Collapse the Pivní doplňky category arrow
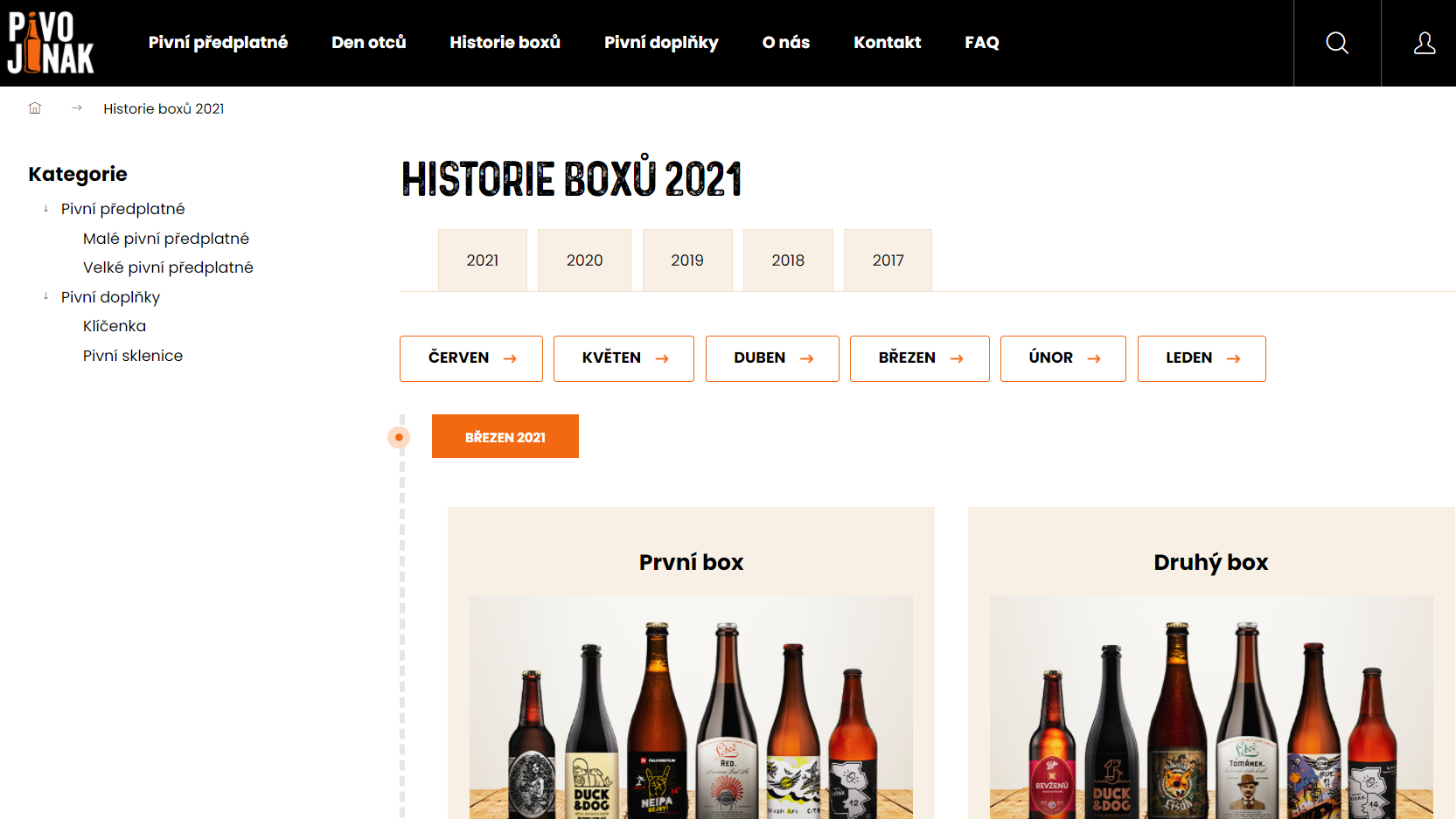Screen dimensions: 1456x819 pos(46,297)
